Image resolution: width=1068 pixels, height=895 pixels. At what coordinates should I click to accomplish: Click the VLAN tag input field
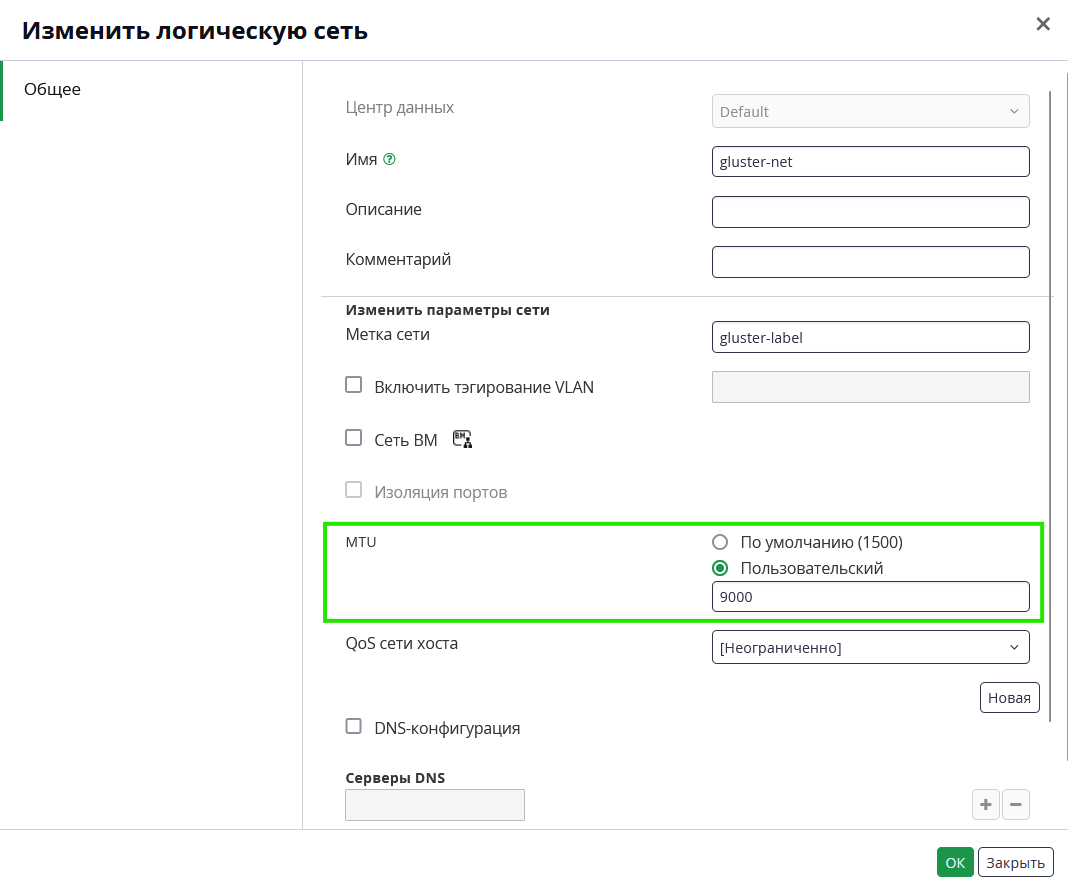pyautogui.click(x=870, y=388)
